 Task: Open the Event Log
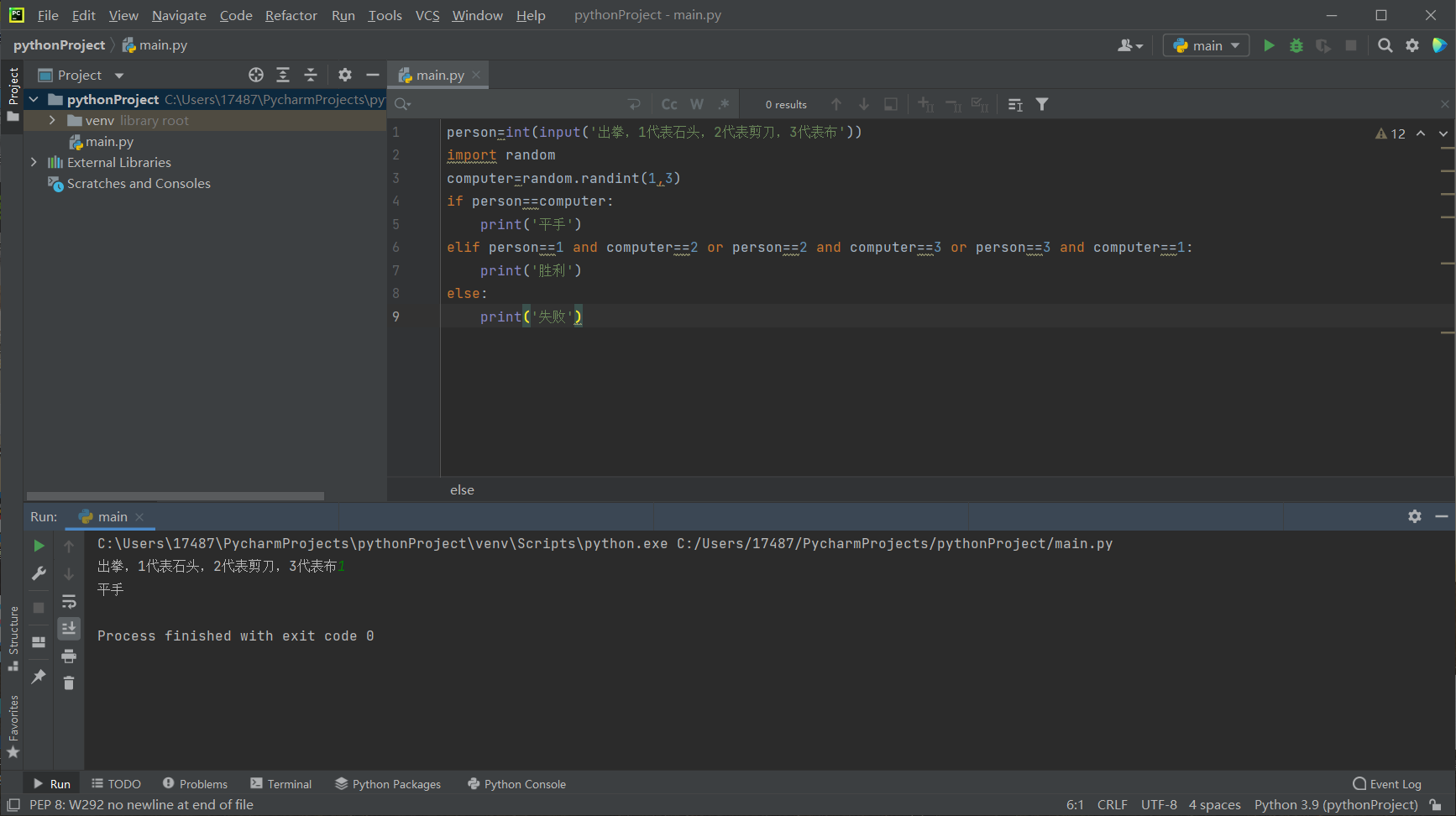click(1387, 784)
